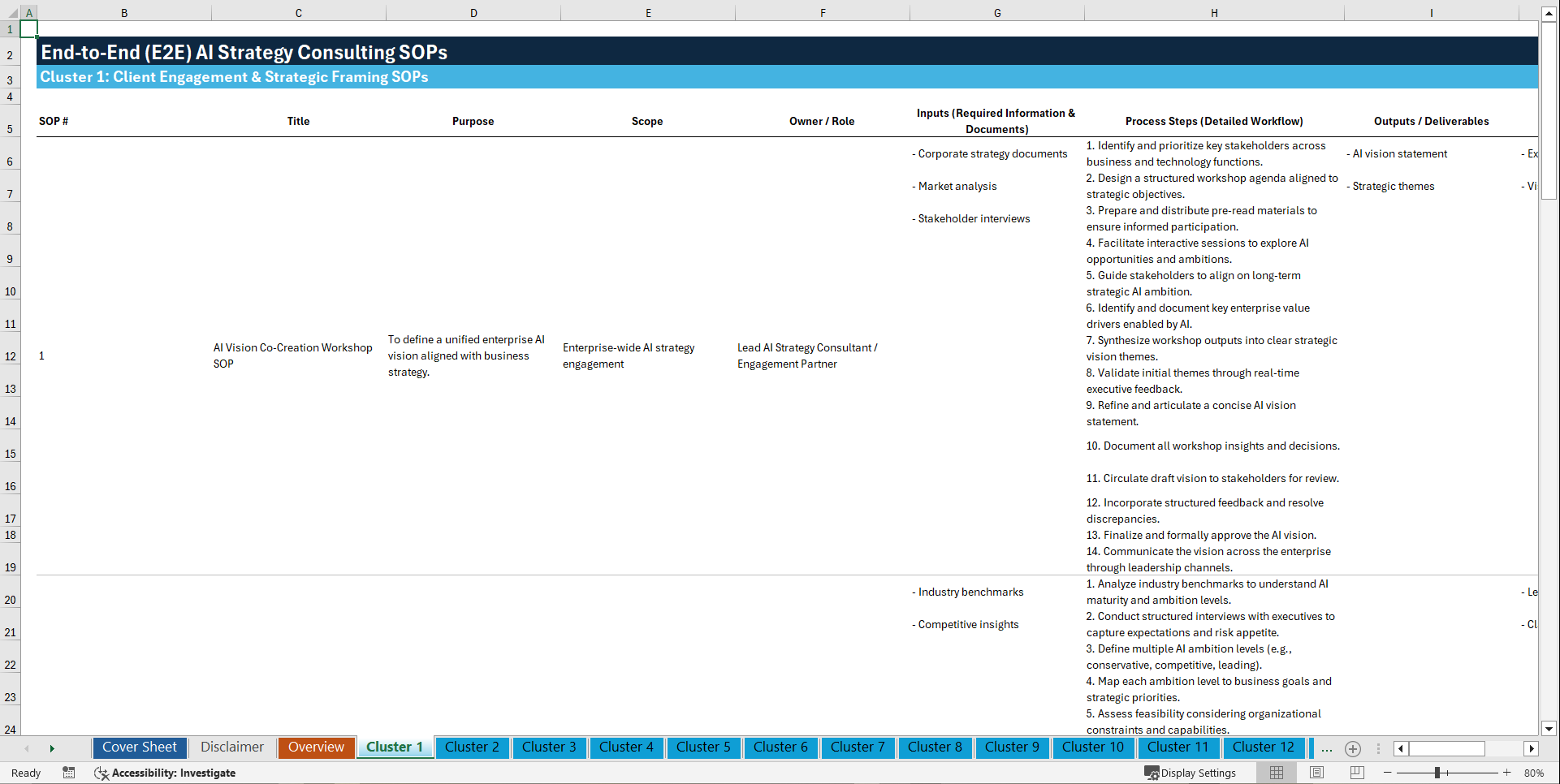Viewport: 1560px width, 784px height.
Task: Click Zoom Out minus control
Action: pos(1388,773)
